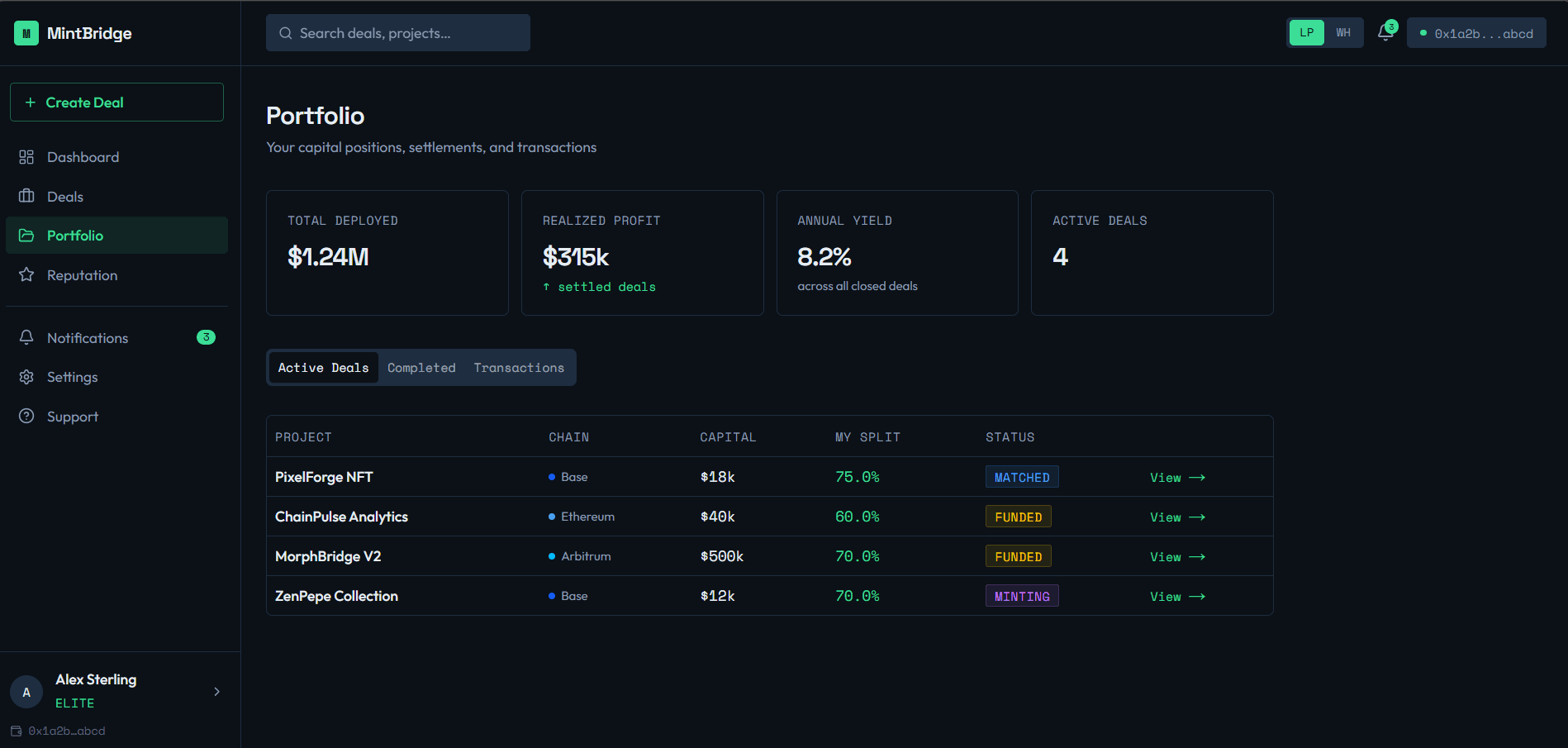Click the MATCHED status badge for PixelForge NFT
The width and height of the screenshot is (1568, 748).
pos(1022,477)
